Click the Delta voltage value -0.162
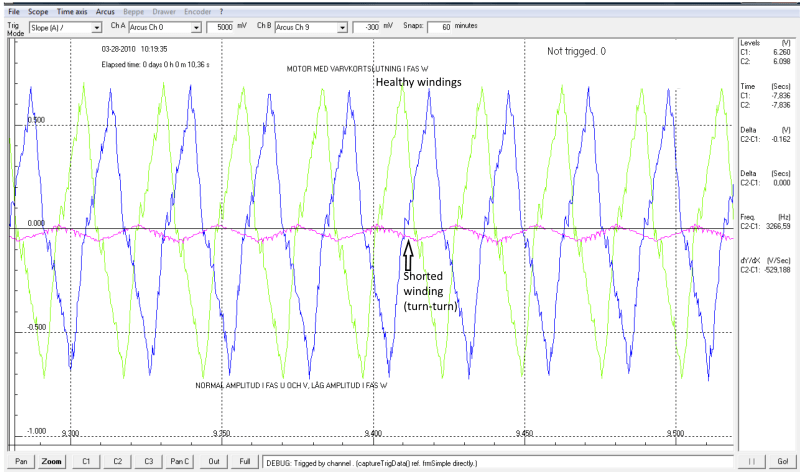This screenshot has width=800, height=472. [x=781, y=139]
